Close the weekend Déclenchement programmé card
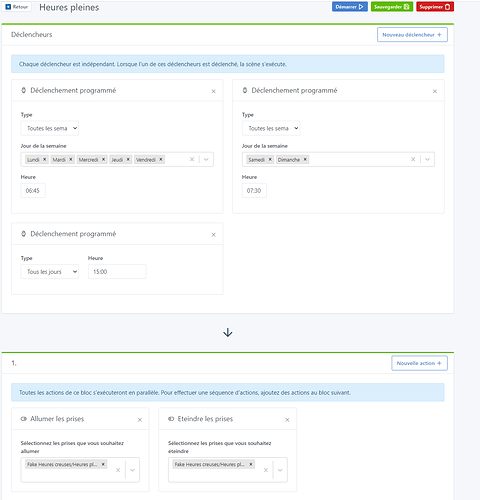This screenshot has width=480, height=500. pyautogui.click(x=435, y=91)
